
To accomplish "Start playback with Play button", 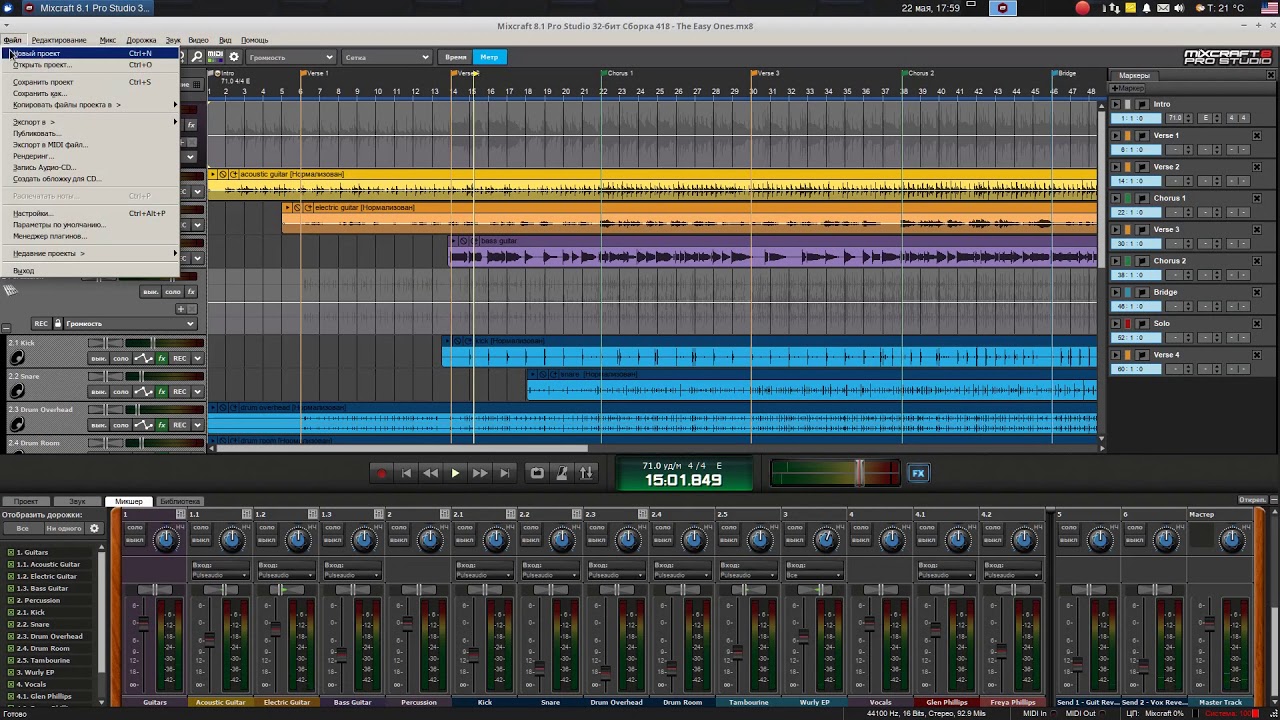I will [455, 473].
